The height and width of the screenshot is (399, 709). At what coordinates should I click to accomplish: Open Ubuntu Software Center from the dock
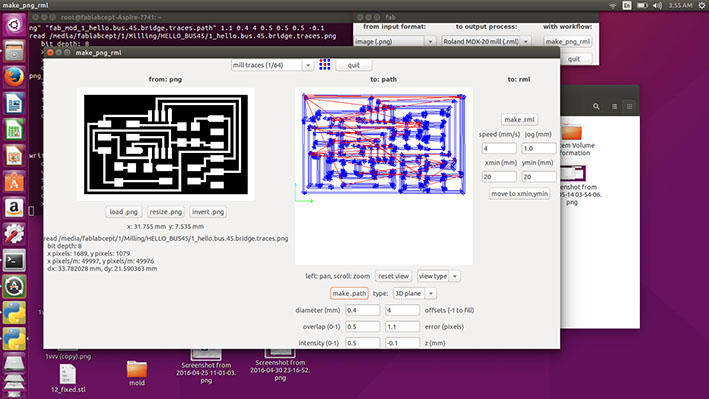pyautogui.click(x=14, y=182)
